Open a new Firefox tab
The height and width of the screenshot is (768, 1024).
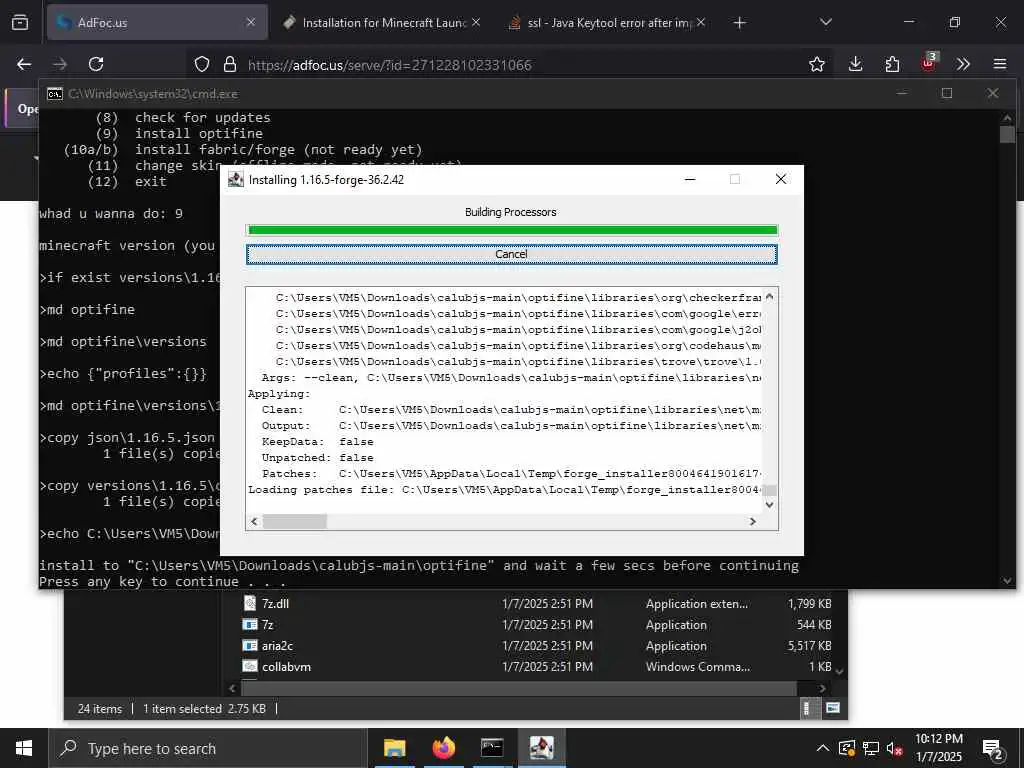tap(739, 23)
